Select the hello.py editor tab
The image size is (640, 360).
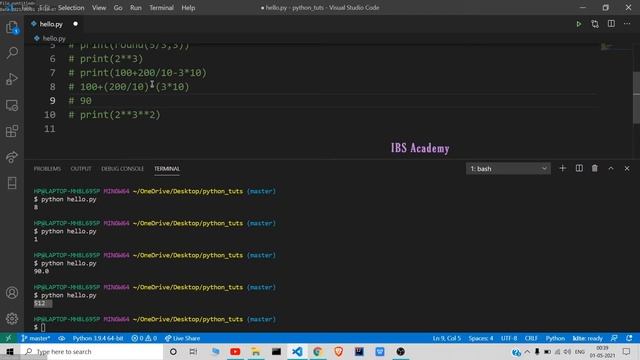pyautogui.click(x=51, y=24)
